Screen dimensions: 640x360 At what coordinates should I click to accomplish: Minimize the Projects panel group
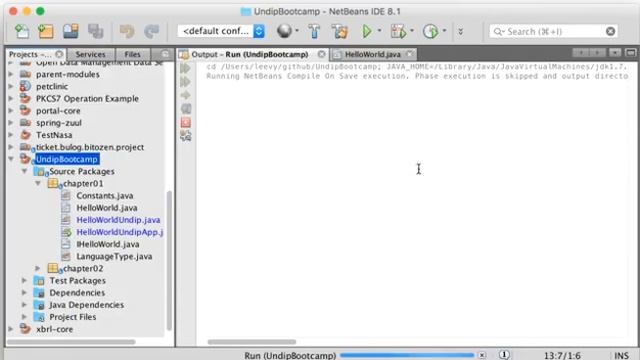tap(165, 54)
